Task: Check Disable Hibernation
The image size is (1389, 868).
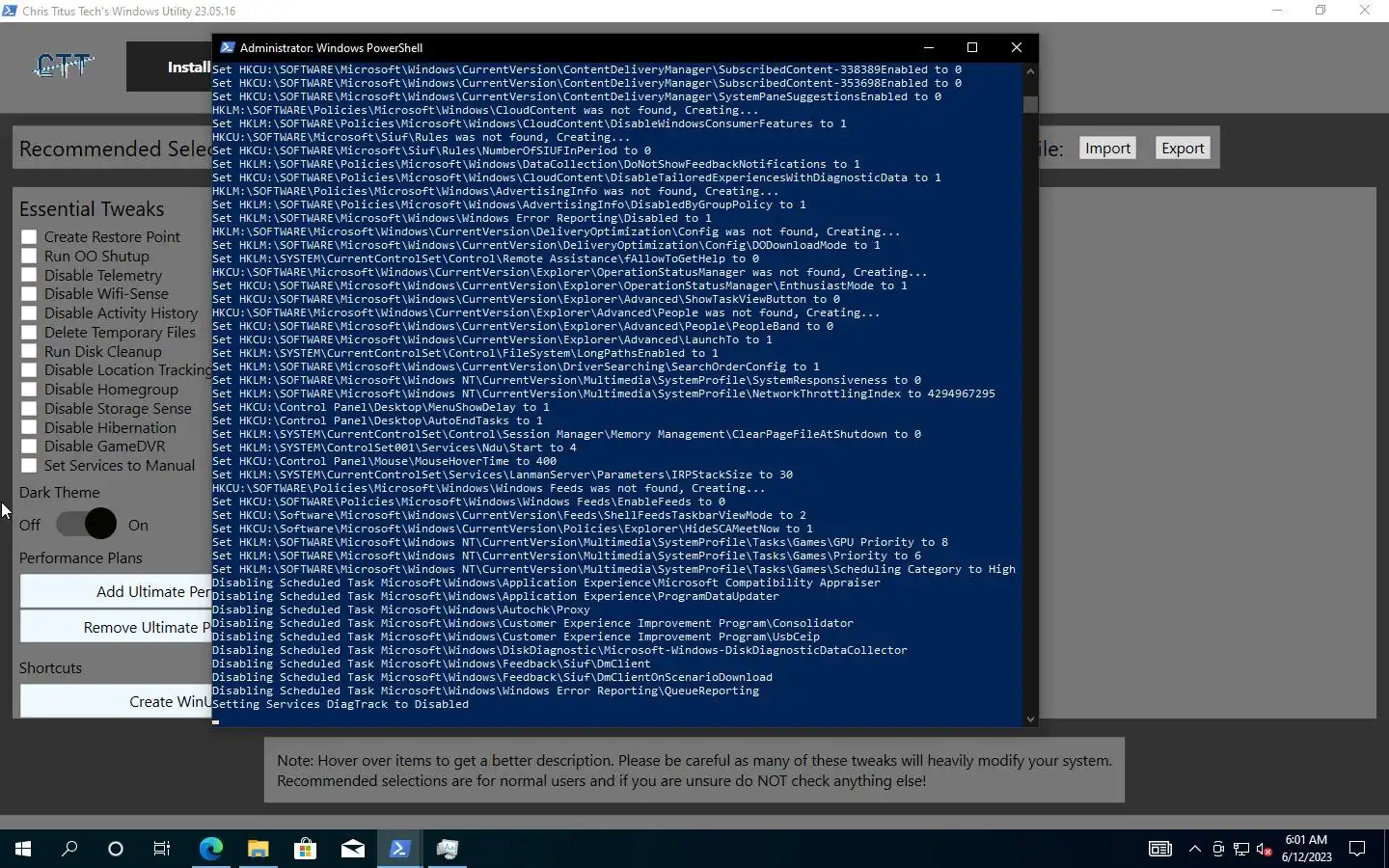Action: [x=29, y=427]
